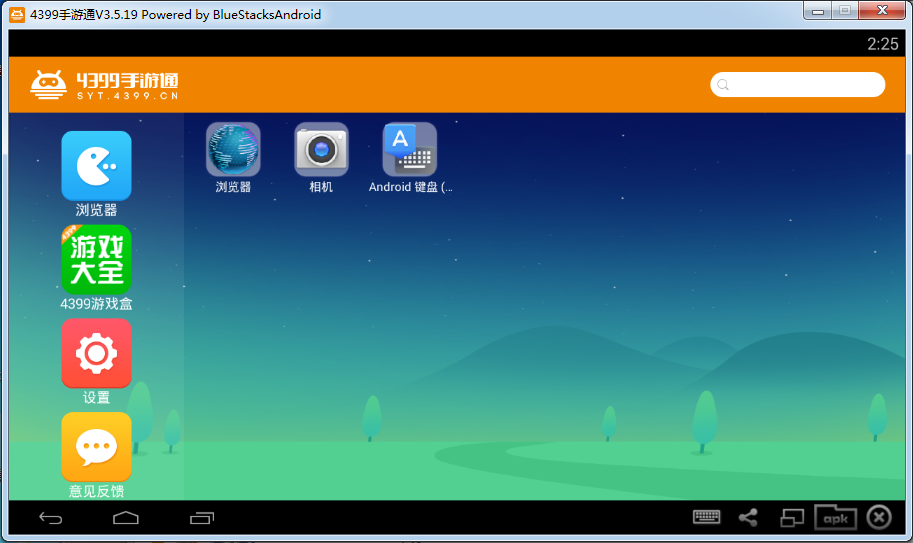The image size is (913, 543).
Task: Open the sidebar 浏览器 Pac-Man icon
Action: coord(96,166)
